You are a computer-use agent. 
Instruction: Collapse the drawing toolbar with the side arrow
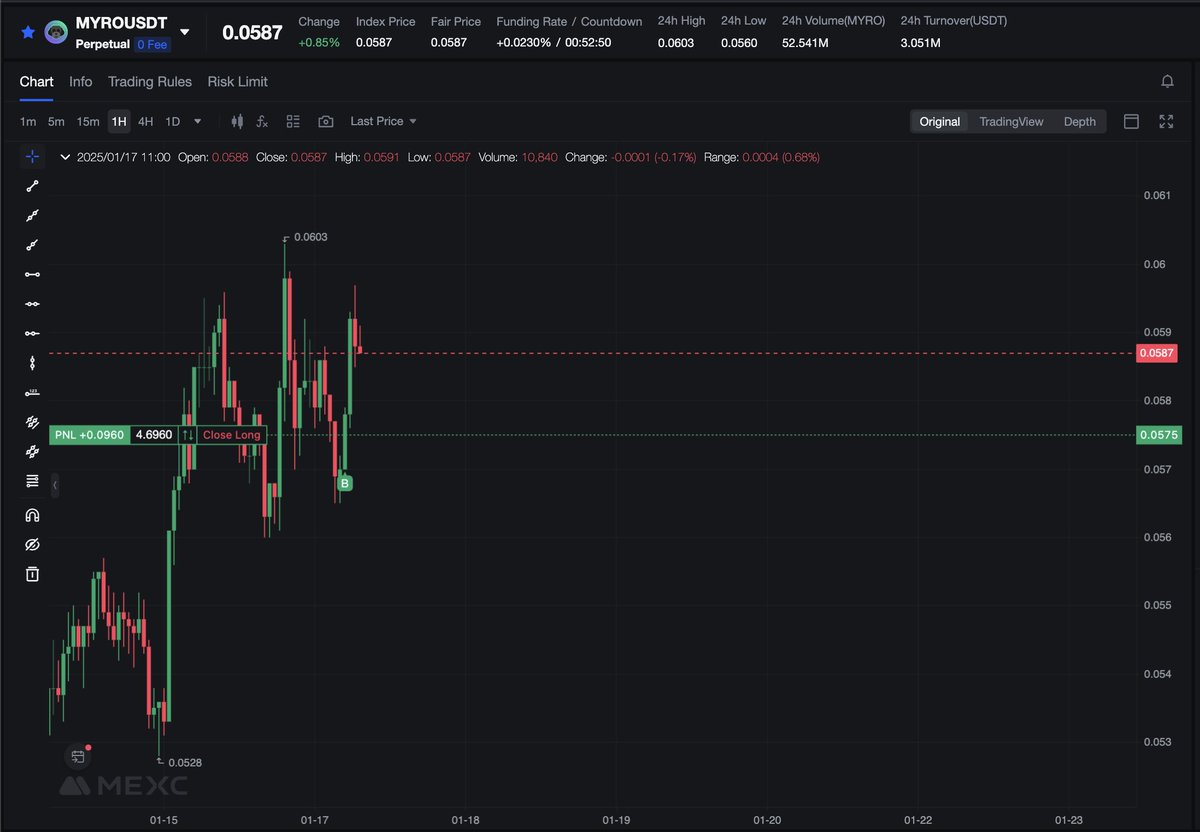pos(55,485)
